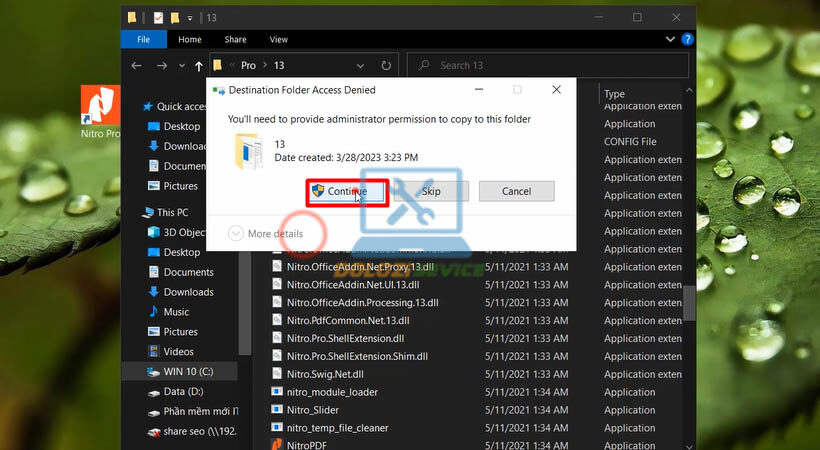Open address bar history dropdown
The width and height of the screenshot is (820, 450).
(x=360, y=66)
